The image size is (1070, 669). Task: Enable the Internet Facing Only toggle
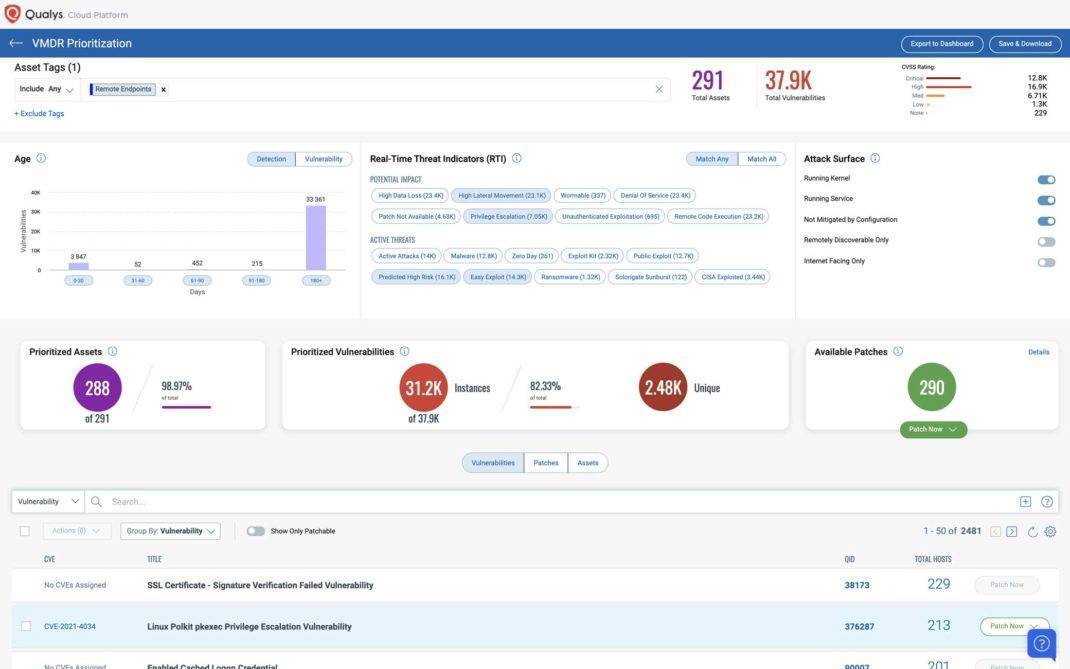1046,262
